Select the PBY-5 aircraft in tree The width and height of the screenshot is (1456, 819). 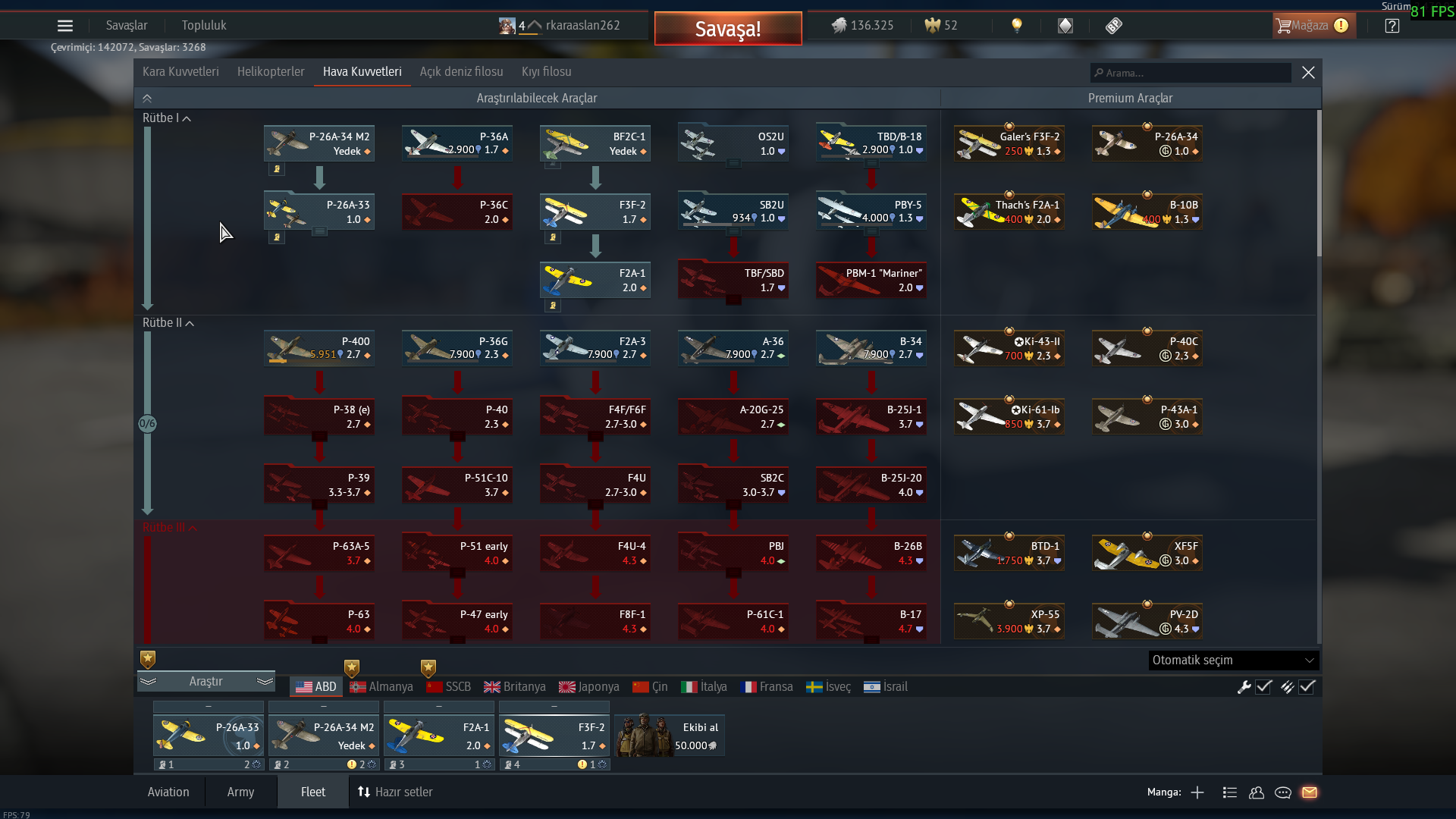point(871,212)
